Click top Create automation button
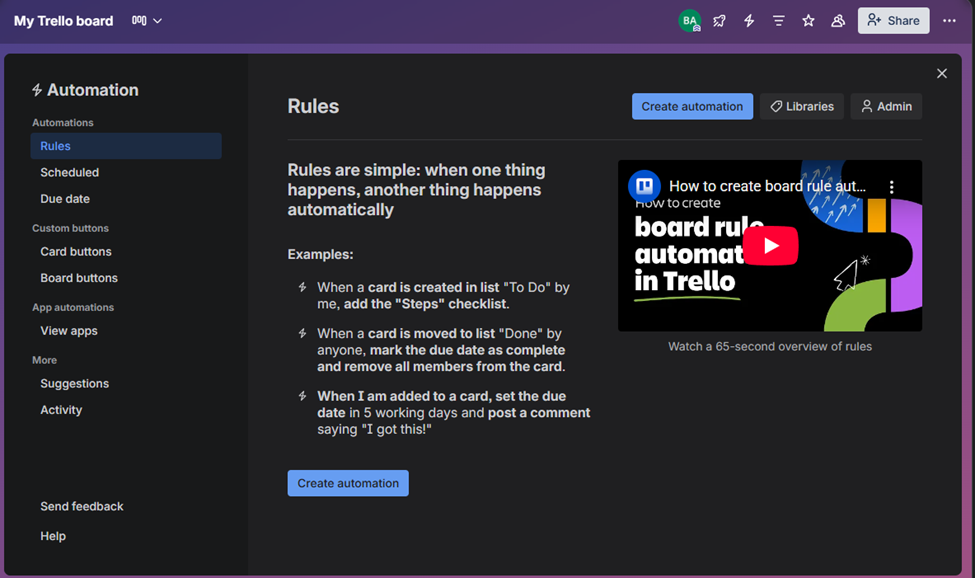This screenshot has height=578, width=975. tap(692, 106)
